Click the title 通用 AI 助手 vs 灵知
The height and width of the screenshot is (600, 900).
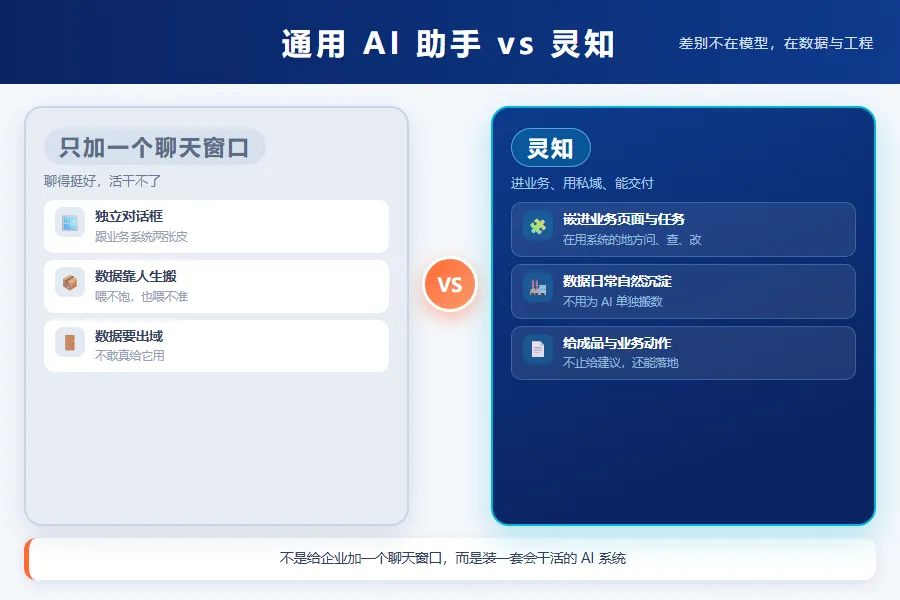point(448,44)
